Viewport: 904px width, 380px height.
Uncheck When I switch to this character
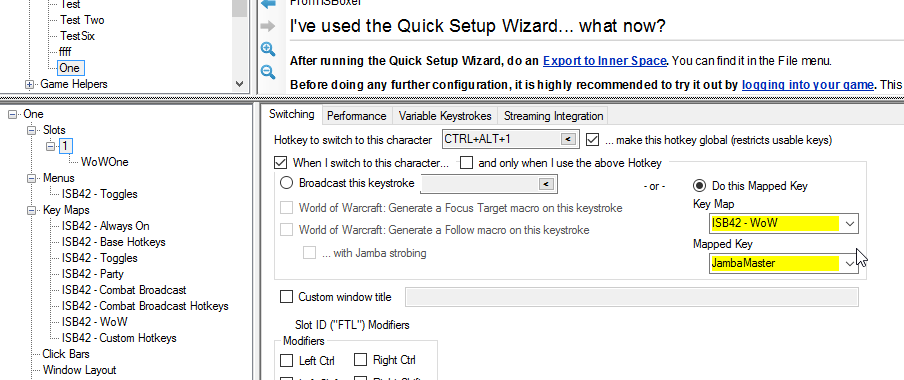coord(281,163)
